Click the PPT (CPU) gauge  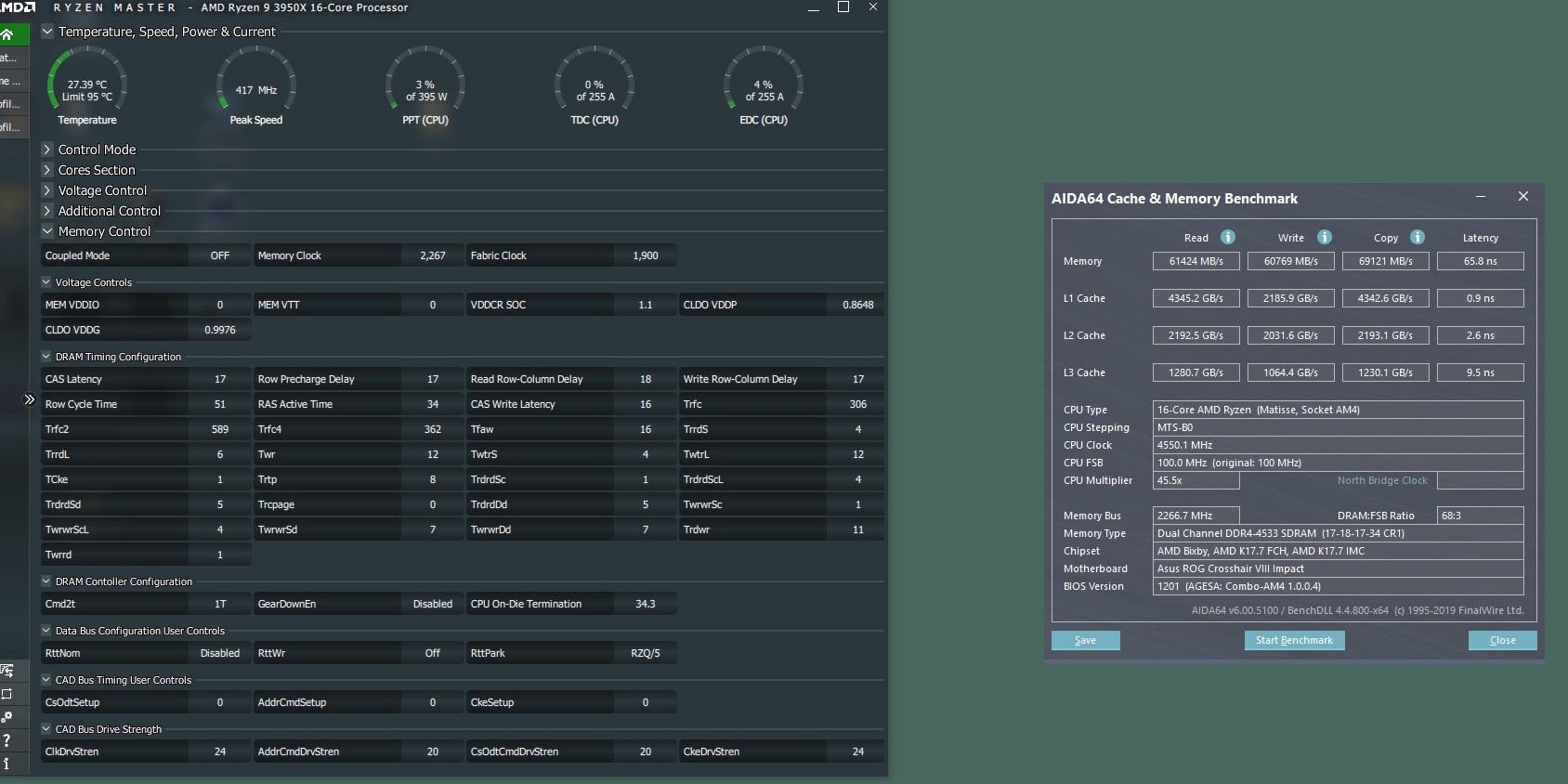click(x=425, y=85)
